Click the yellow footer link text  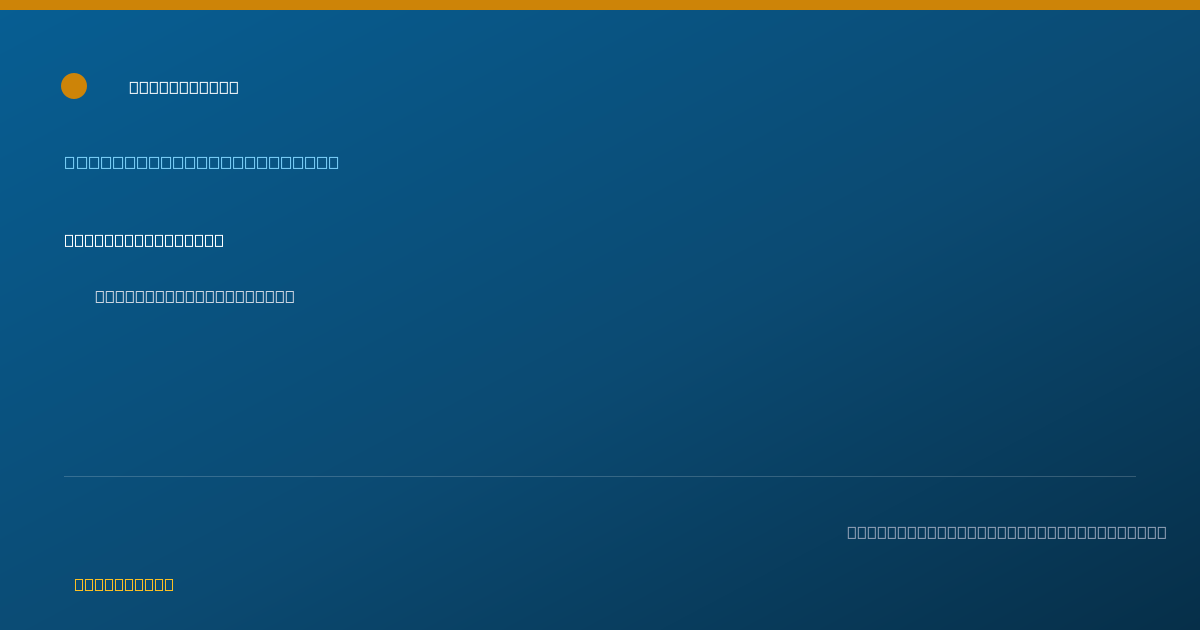tap(124, 584)
